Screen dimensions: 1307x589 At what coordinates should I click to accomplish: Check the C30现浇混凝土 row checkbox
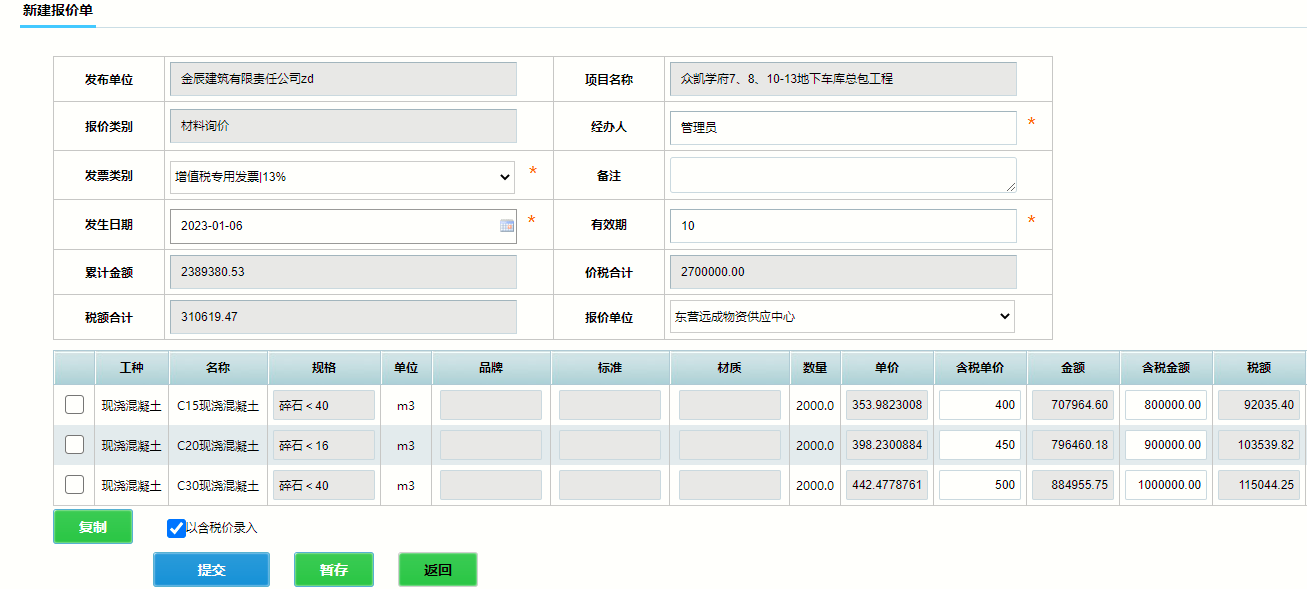tap(74, 485)
